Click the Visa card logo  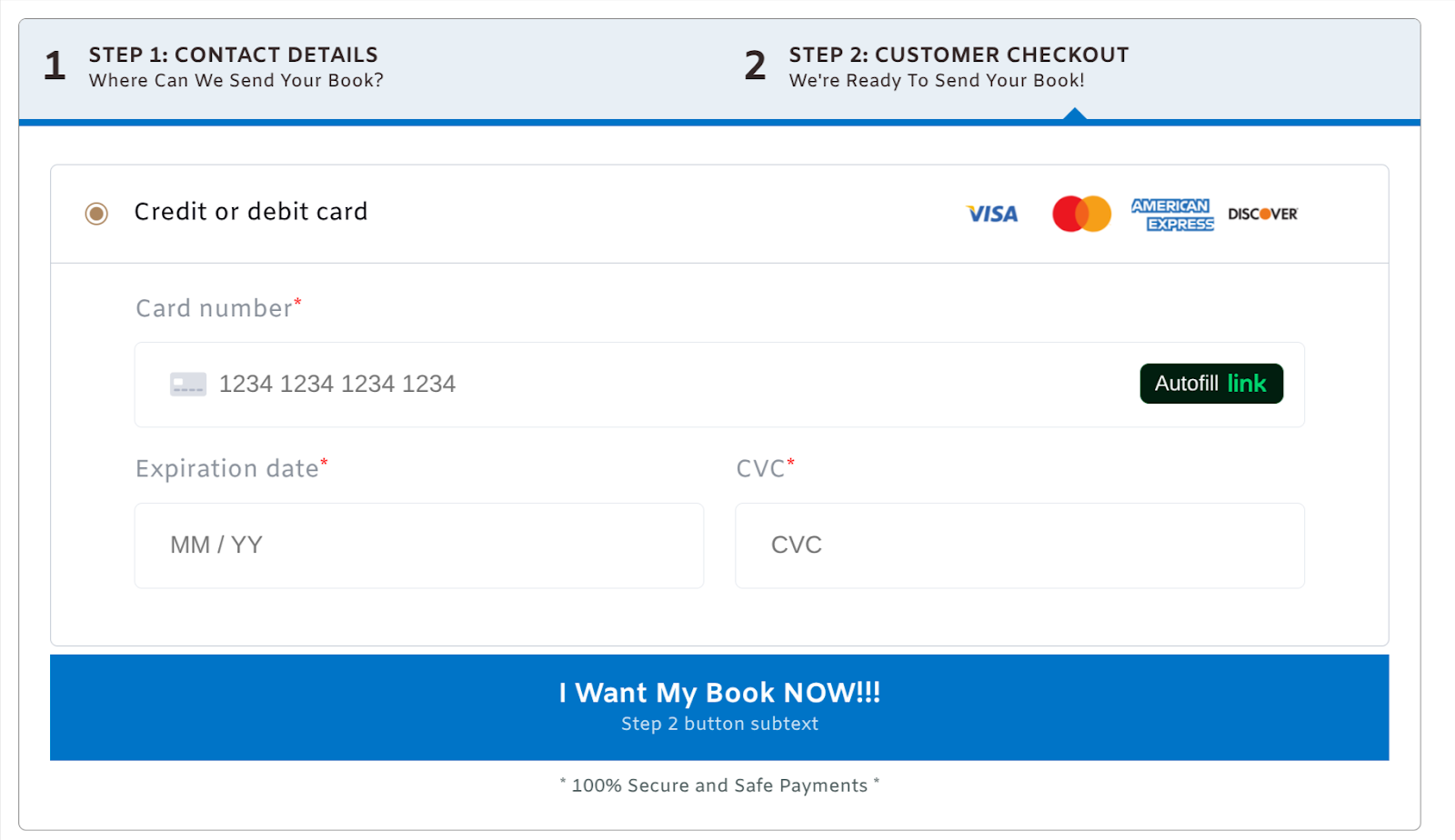pos(991,214)
